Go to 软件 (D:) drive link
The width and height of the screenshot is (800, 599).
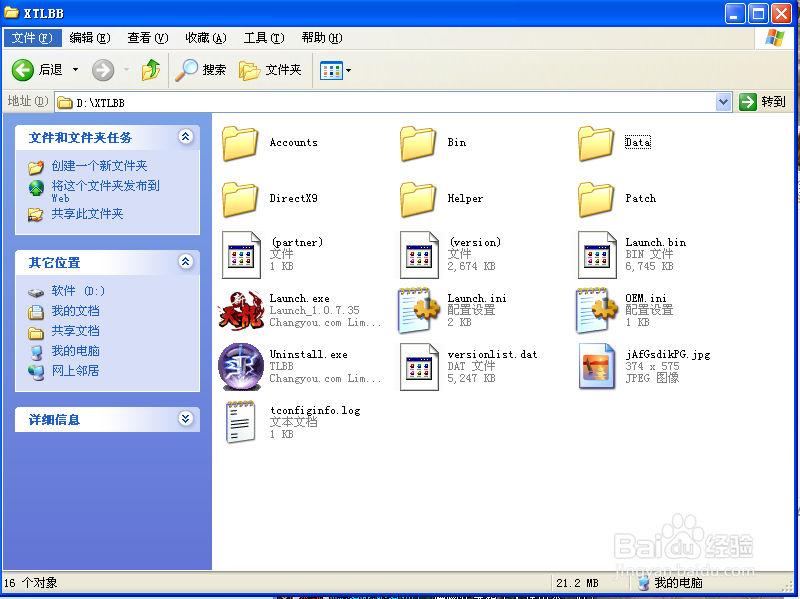pyautogui.click(x=78, y=291)
